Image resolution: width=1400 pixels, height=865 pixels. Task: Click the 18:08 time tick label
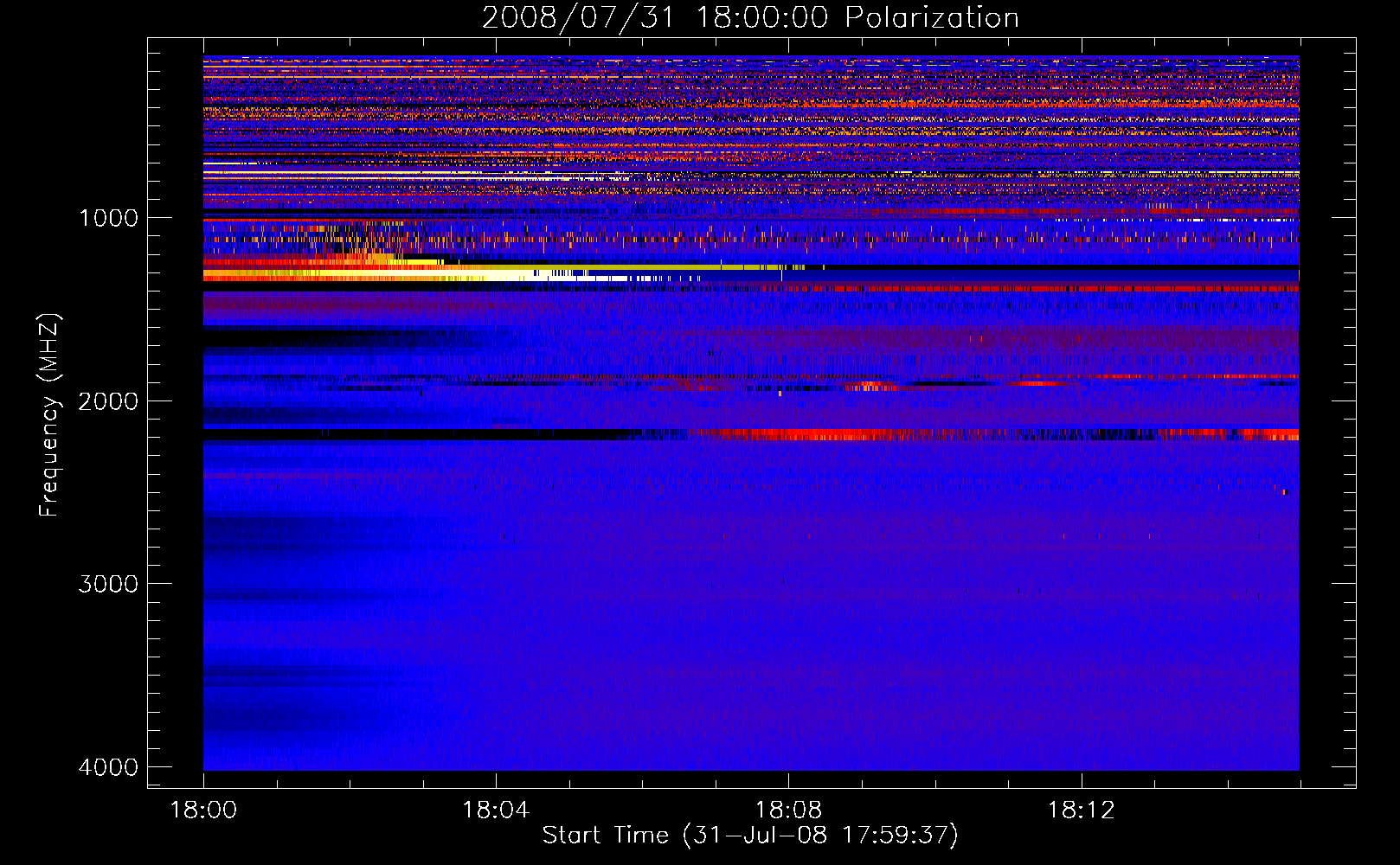coord(788,811)
